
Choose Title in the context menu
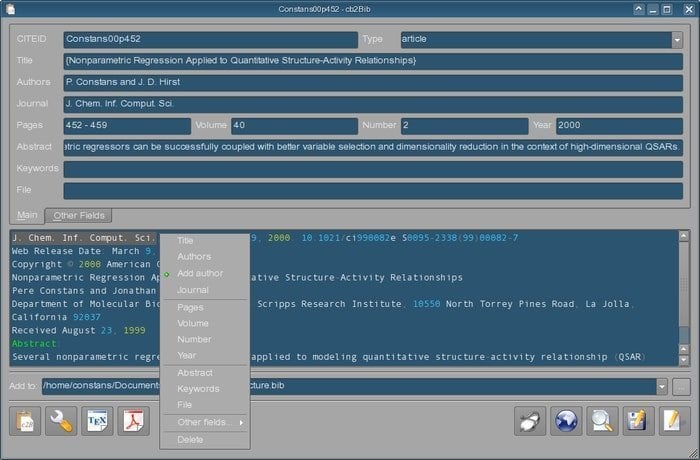coord(205,240)
